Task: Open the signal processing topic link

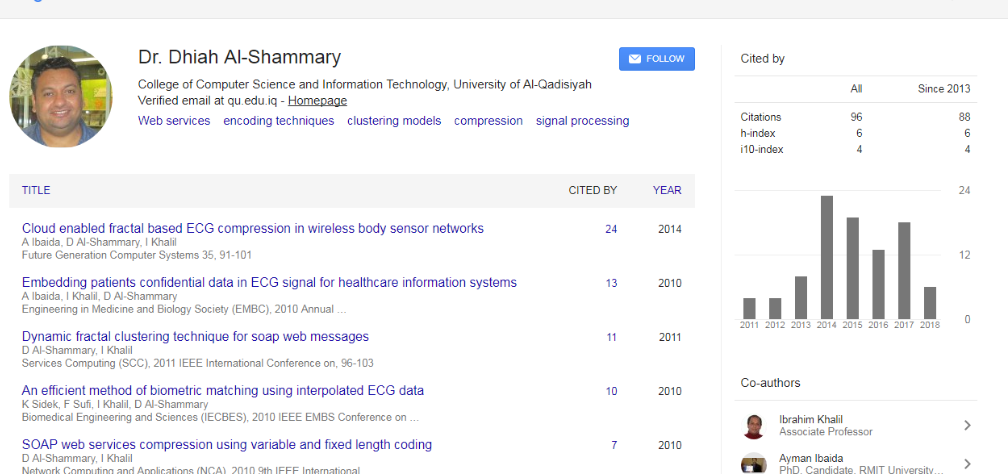Action: [582, 121]
